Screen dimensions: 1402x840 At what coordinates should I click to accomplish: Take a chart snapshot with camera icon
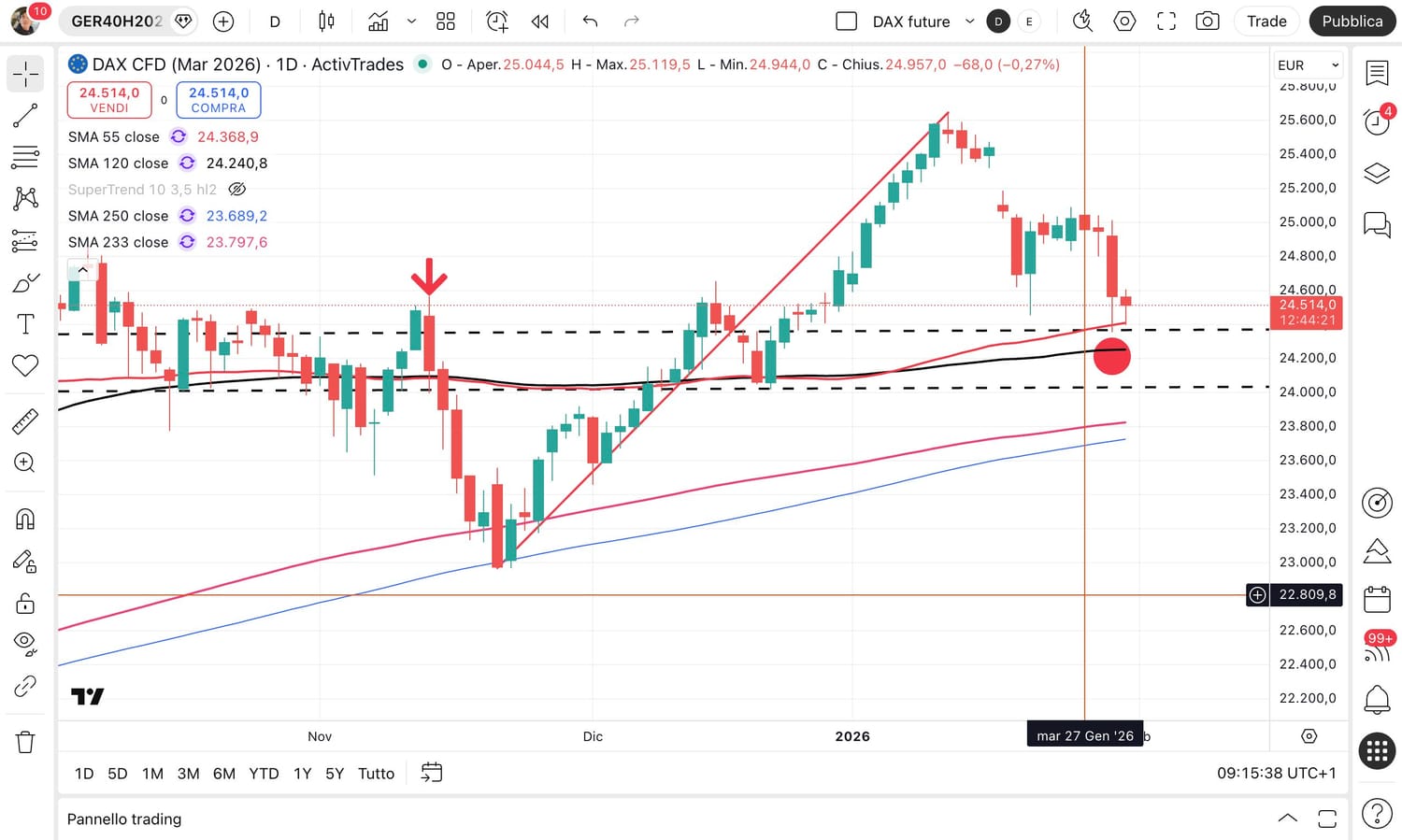click(1208, 21)
